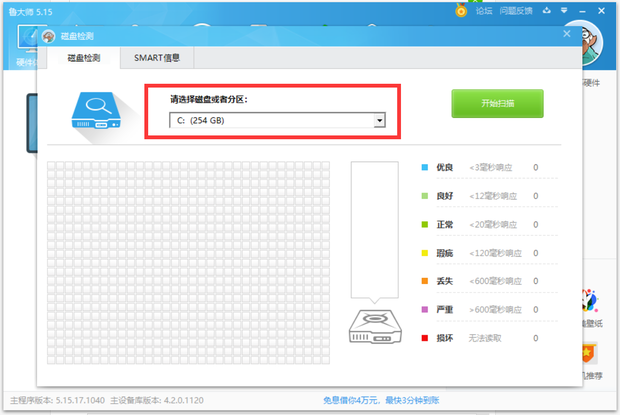Image resolution: width=620 pixels, height=415 pixels.
Task: Click the 开始扫描 button
Action: (x=497, y=104)
